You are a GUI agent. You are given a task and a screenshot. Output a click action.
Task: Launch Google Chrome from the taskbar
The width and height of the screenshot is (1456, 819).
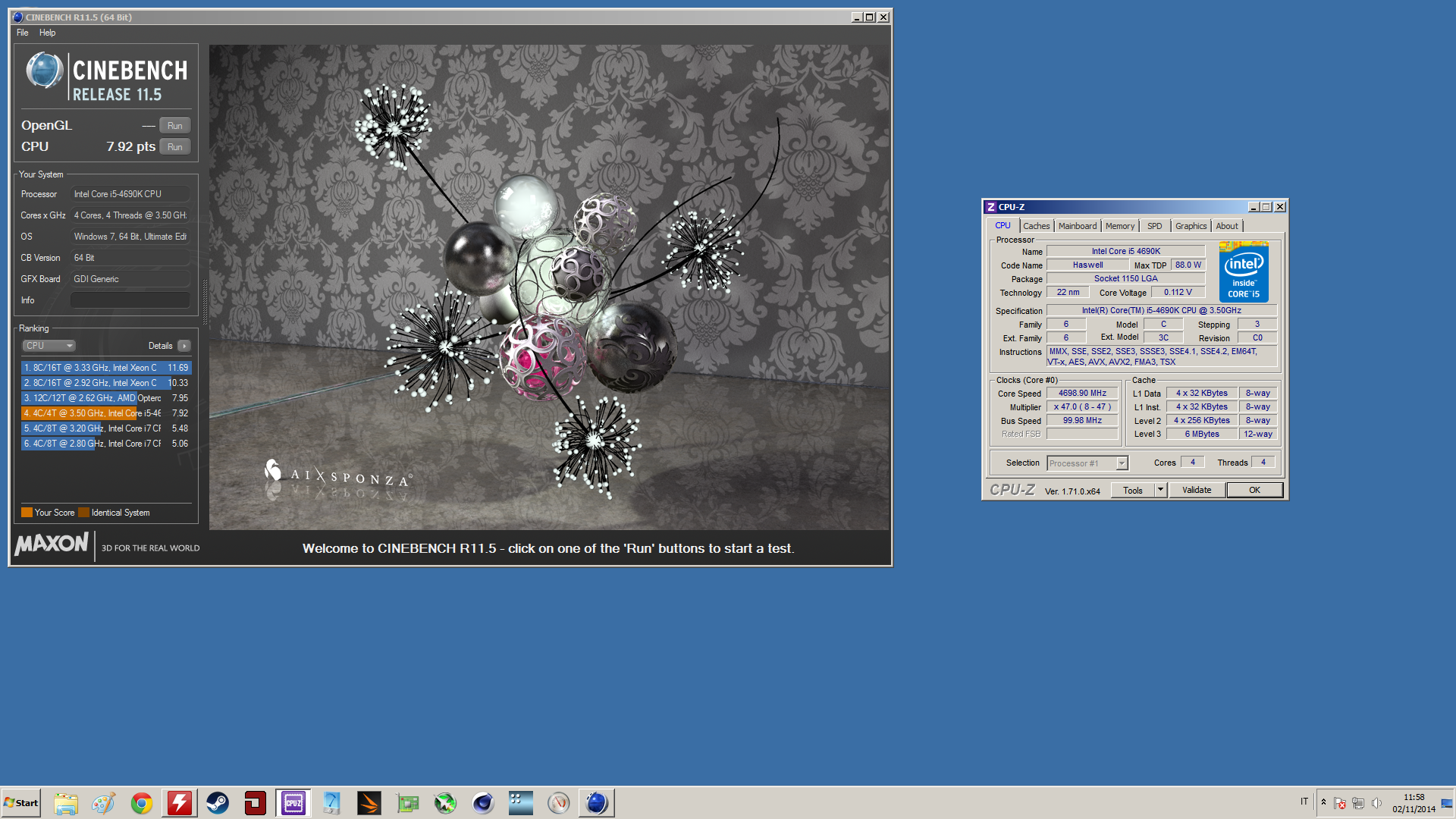142,803
